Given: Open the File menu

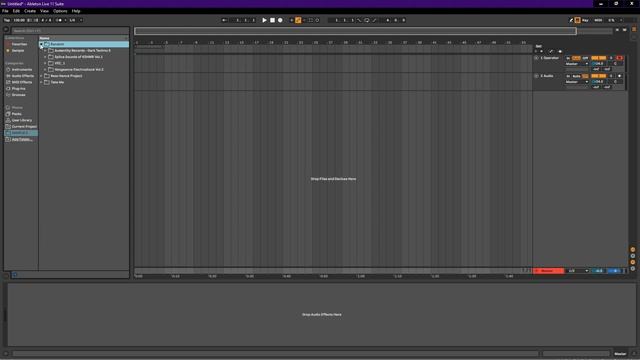Looking at the screenshot, I should [5, 11].
